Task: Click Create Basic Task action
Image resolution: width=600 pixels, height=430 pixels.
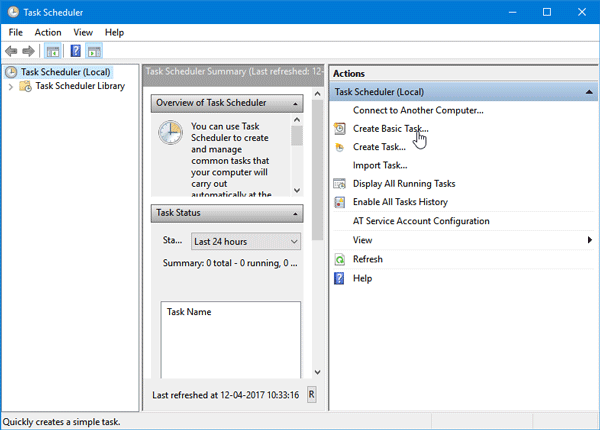Action: click(x=391, y=129)
